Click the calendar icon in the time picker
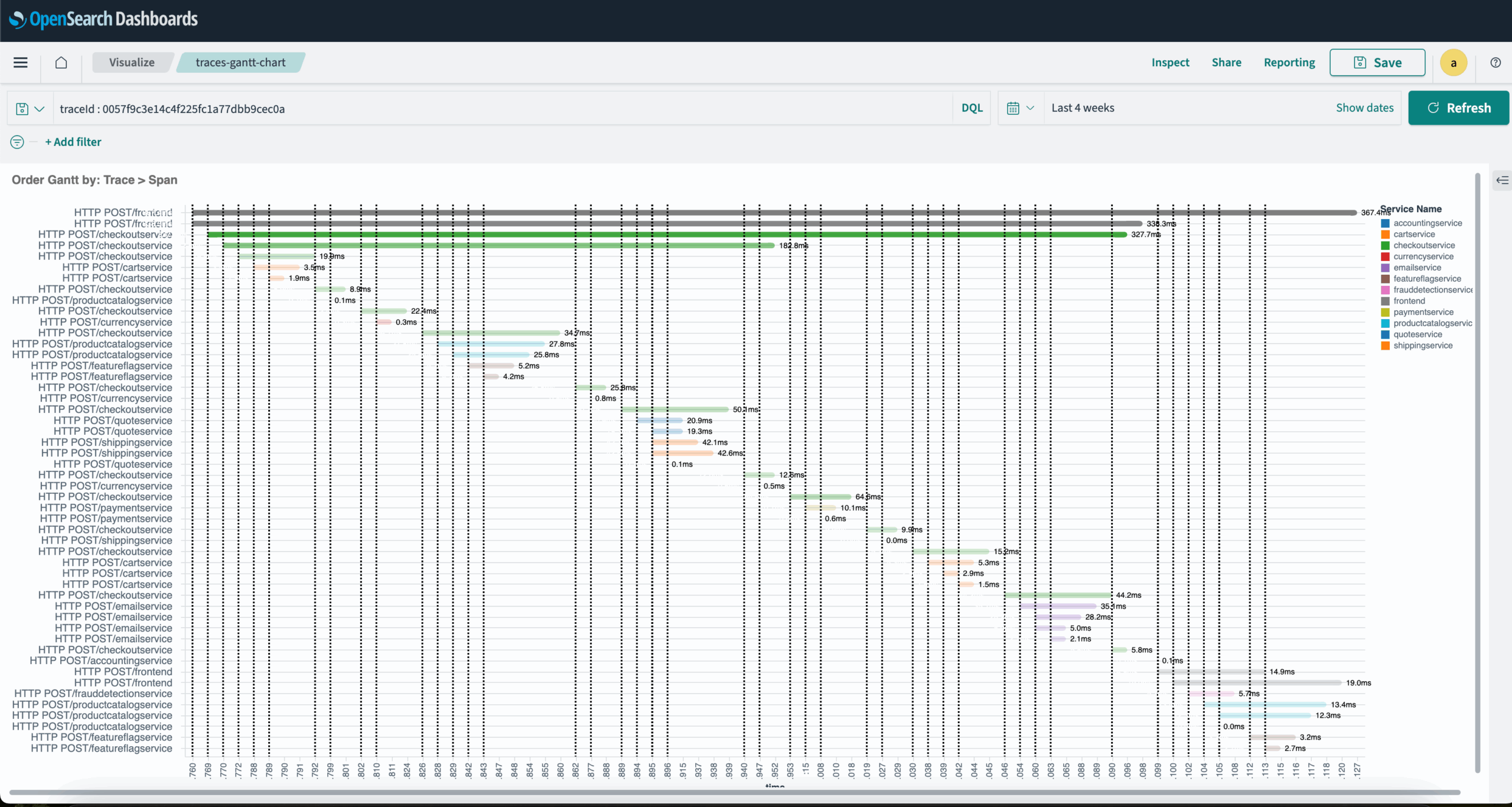Image resolution: width=1512 pixels, height=807 pixels. (x=1012, y=108)
